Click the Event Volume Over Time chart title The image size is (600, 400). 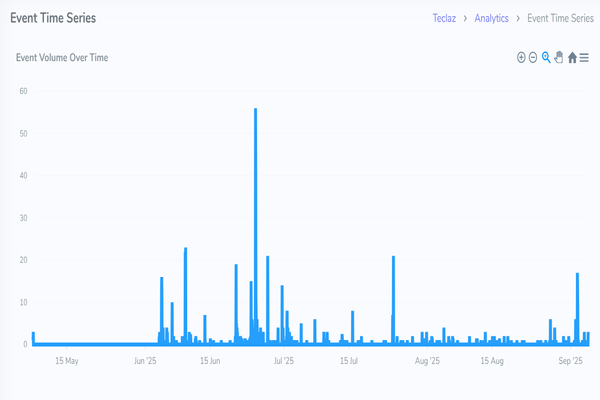[x=62, y=57]
